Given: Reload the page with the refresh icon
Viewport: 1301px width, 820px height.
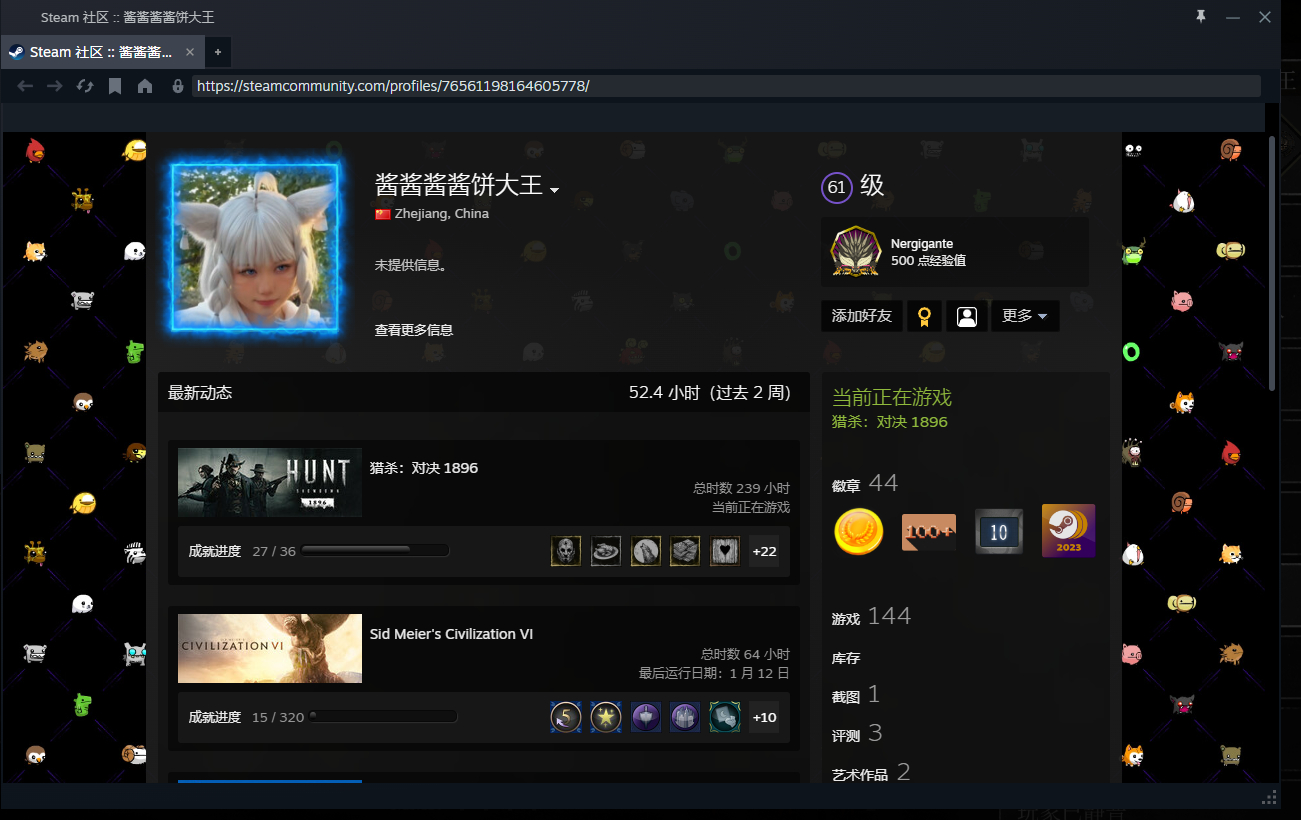Looking at the screenshot, I should pyautogui.click(x=85, y=86).
